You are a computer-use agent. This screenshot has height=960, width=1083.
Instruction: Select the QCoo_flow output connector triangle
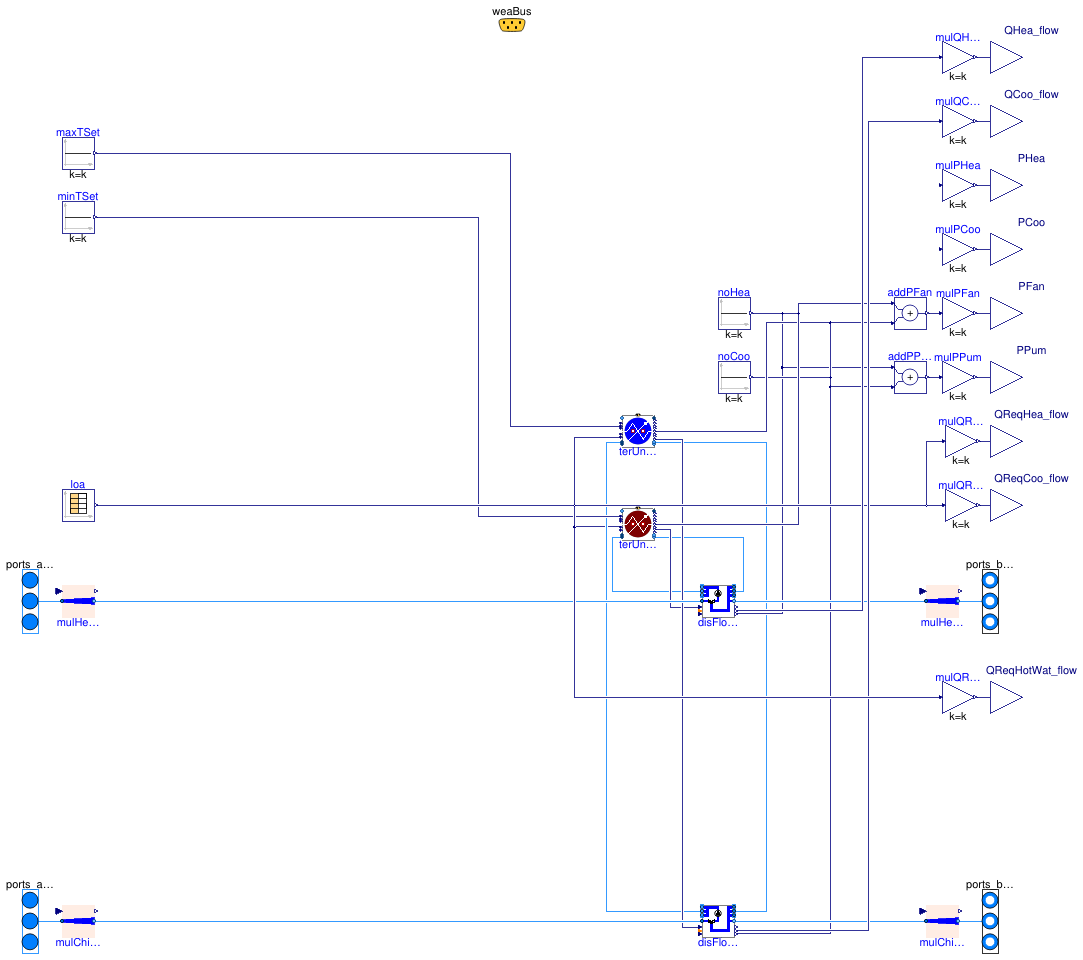(x=1006, y=122)
